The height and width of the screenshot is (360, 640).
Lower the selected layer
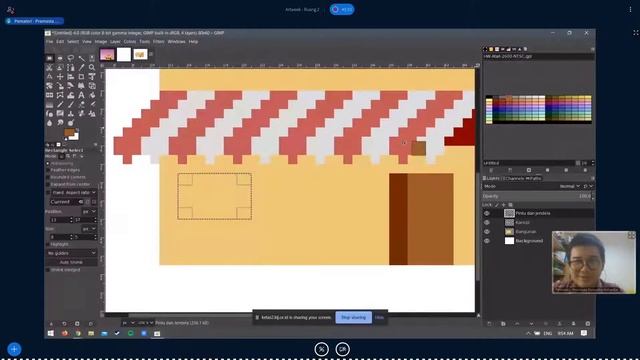(531, 323)
